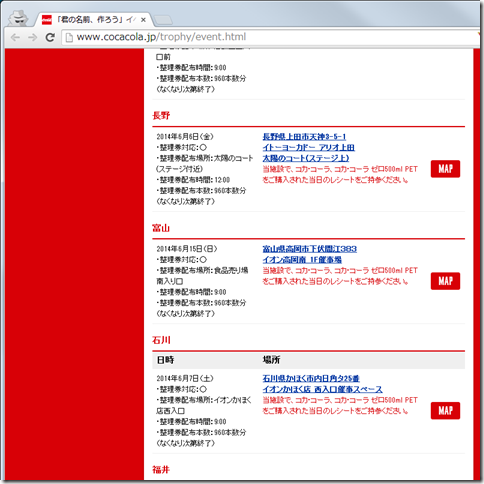
Task: Click the date 2014年6月15日(日)
Action: coord(187,249)
